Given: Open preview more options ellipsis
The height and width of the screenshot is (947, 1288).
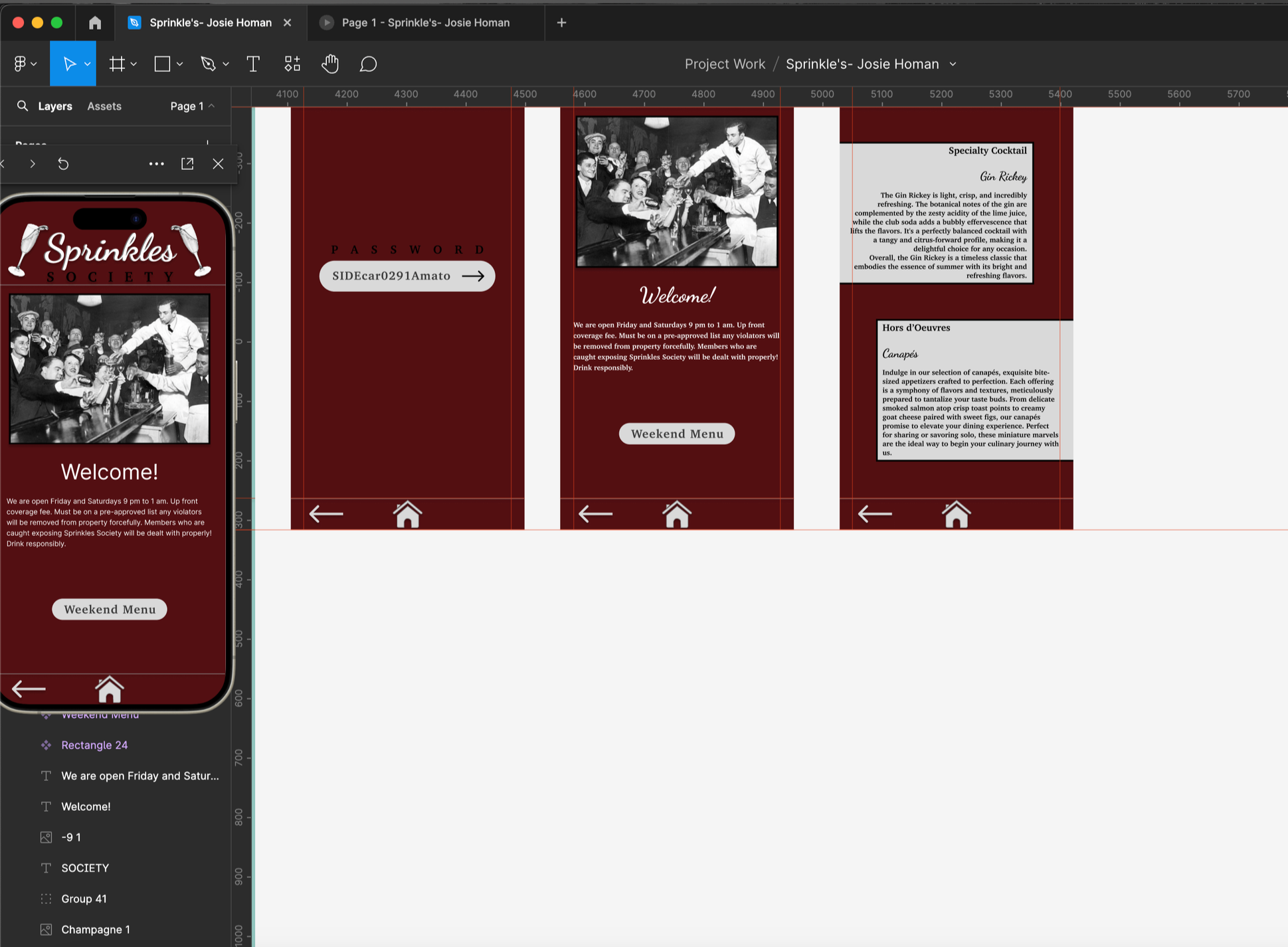Looking at the screenshot, I should (156, 164).
